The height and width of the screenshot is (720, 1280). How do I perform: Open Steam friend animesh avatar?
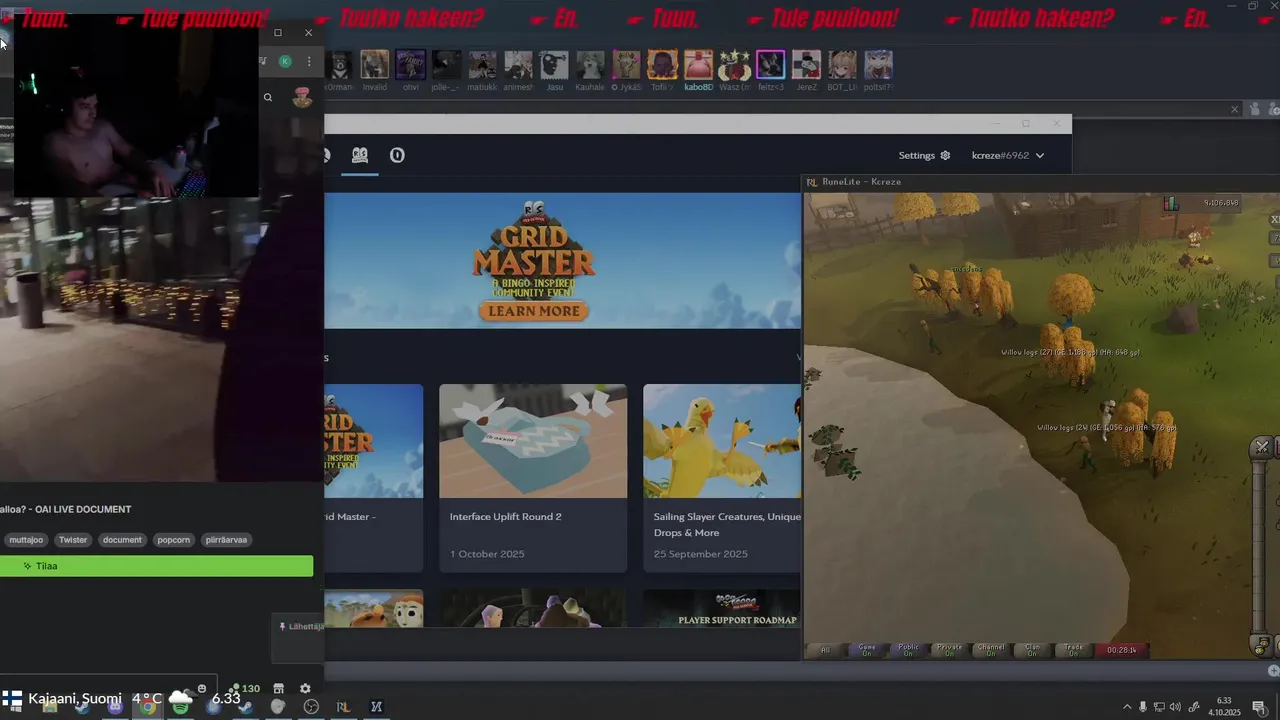point(519,65)
